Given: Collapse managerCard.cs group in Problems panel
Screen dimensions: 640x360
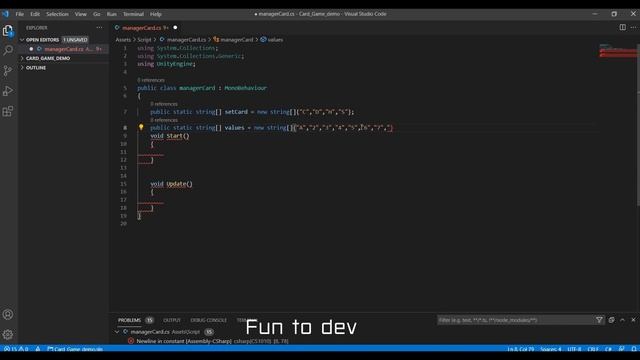Looking at the screenshot, I should 117,332.
